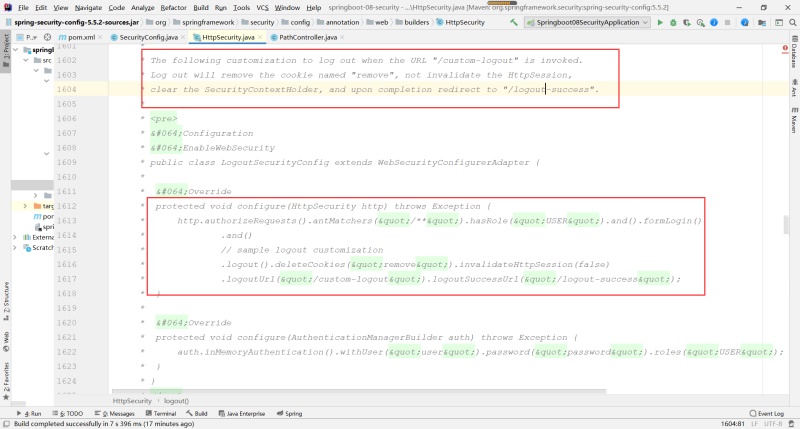Open the VCS menu
This screenshot has height=429, width=800.
click(262, 8)
